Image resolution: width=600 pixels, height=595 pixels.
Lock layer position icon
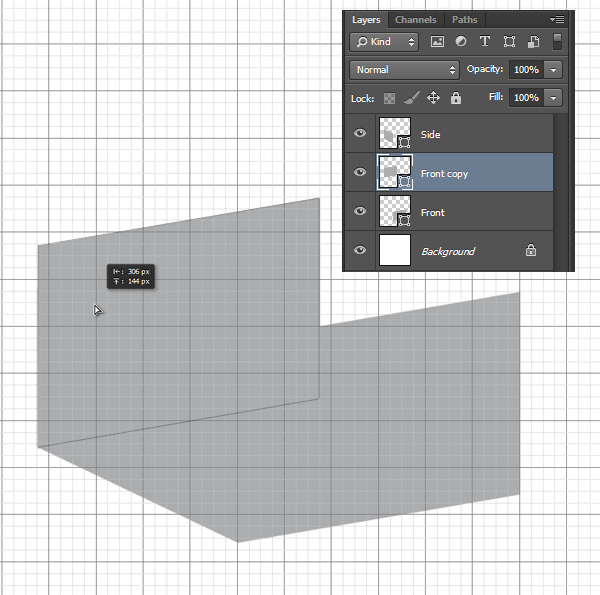pos(433,98)
